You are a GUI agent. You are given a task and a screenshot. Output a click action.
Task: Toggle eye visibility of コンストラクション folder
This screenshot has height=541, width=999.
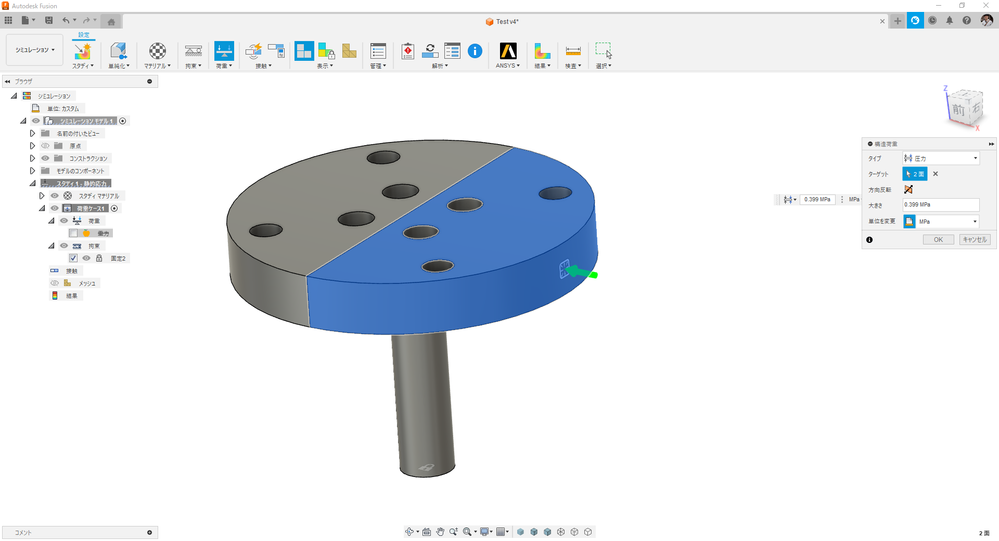pos(45,158)
